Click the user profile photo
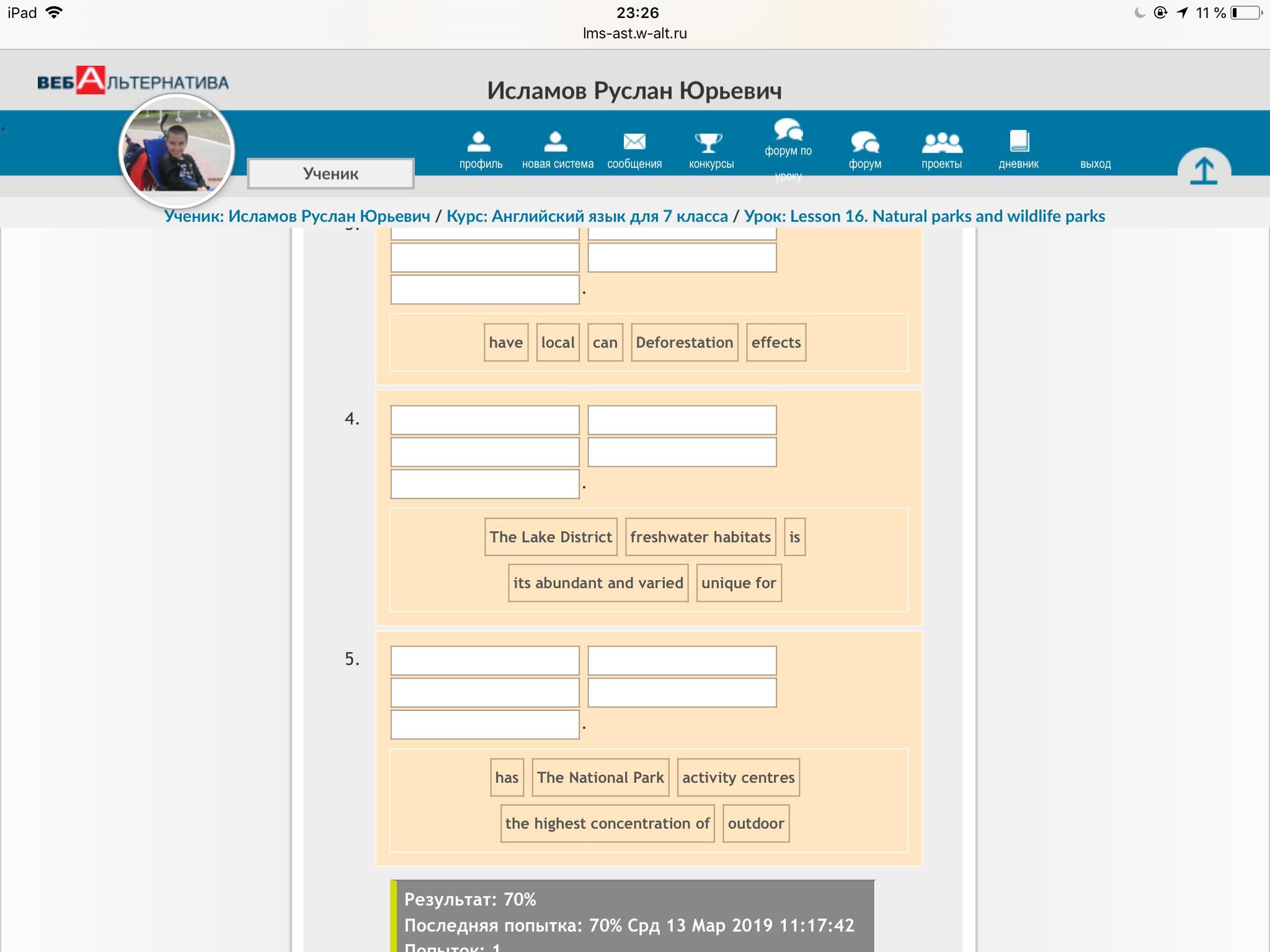 pos(177,151)
